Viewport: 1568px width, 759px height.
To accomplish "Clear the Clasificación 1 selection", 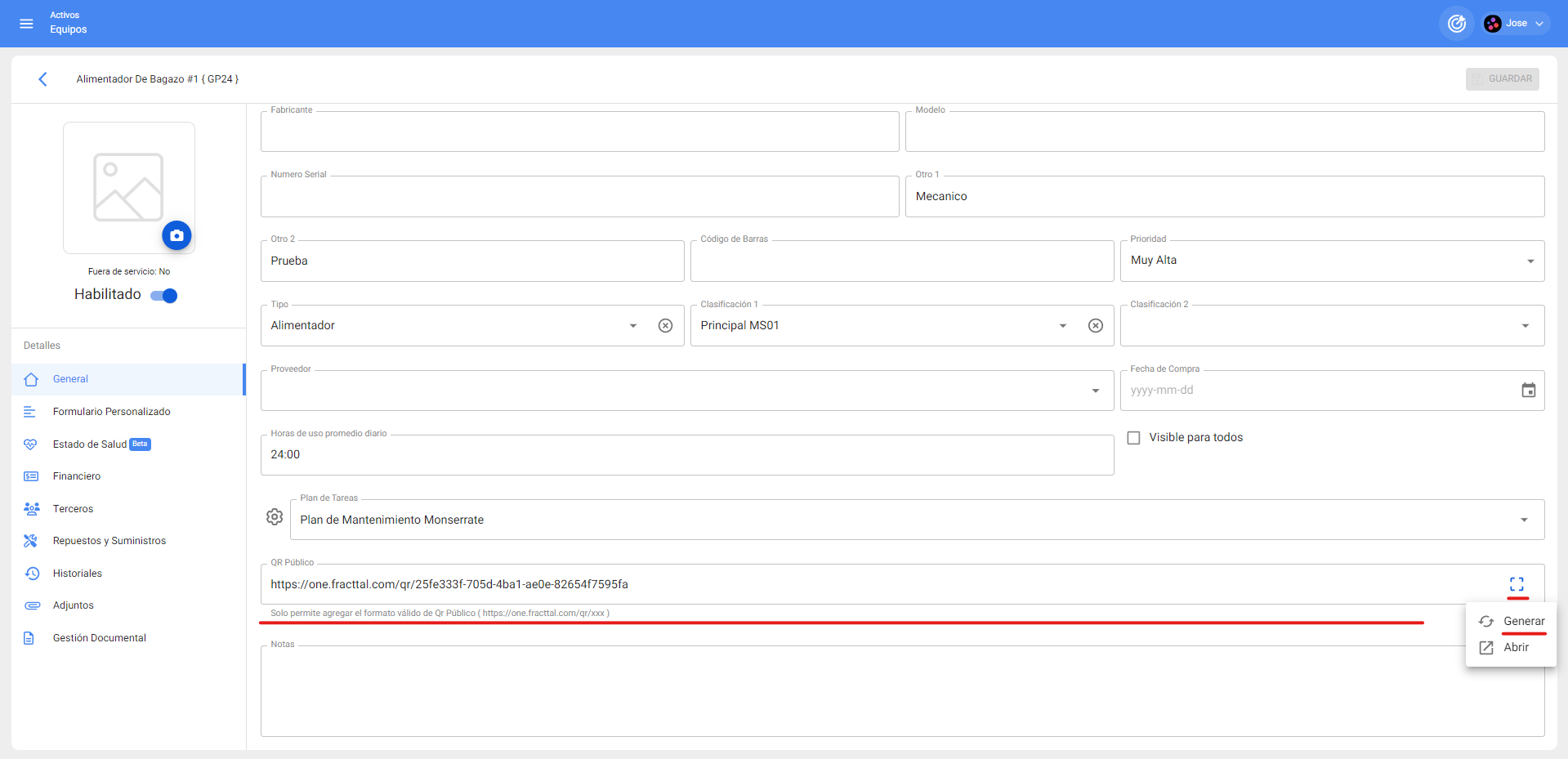I will pos(1095,326).
